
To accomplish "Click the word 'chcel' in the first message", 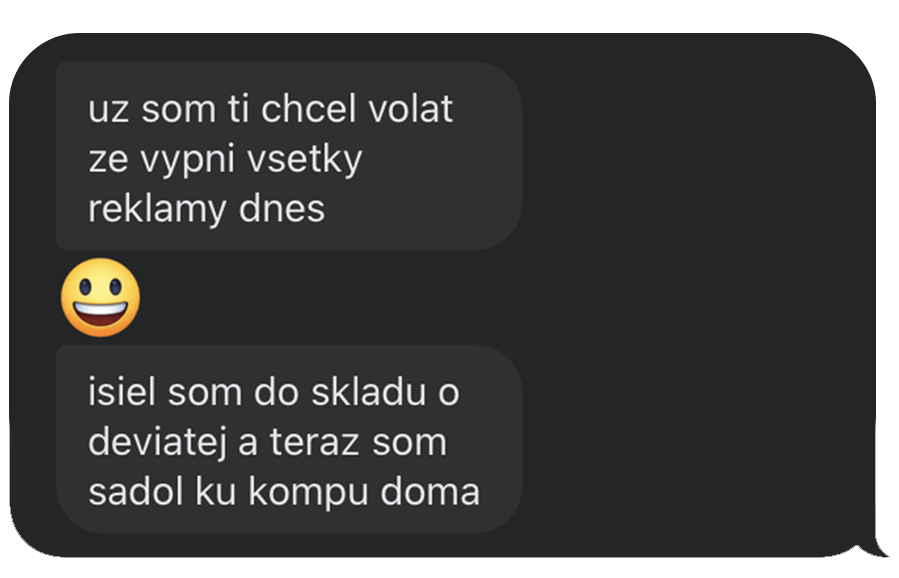I will [x=309, y=108].
